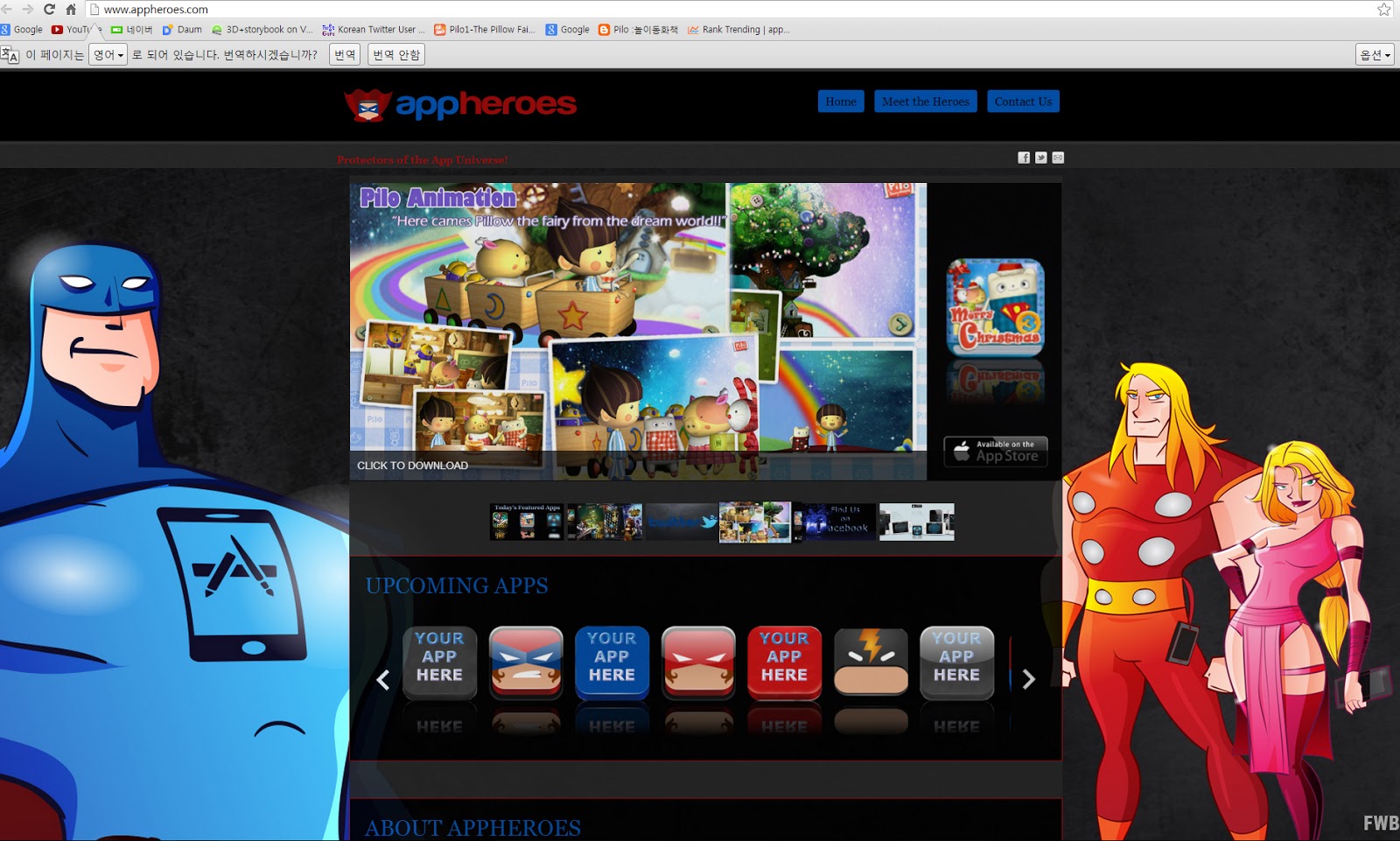Click the red Your App Here icon
Viewport: 1400px width, 841px height.
pos(784,662)
